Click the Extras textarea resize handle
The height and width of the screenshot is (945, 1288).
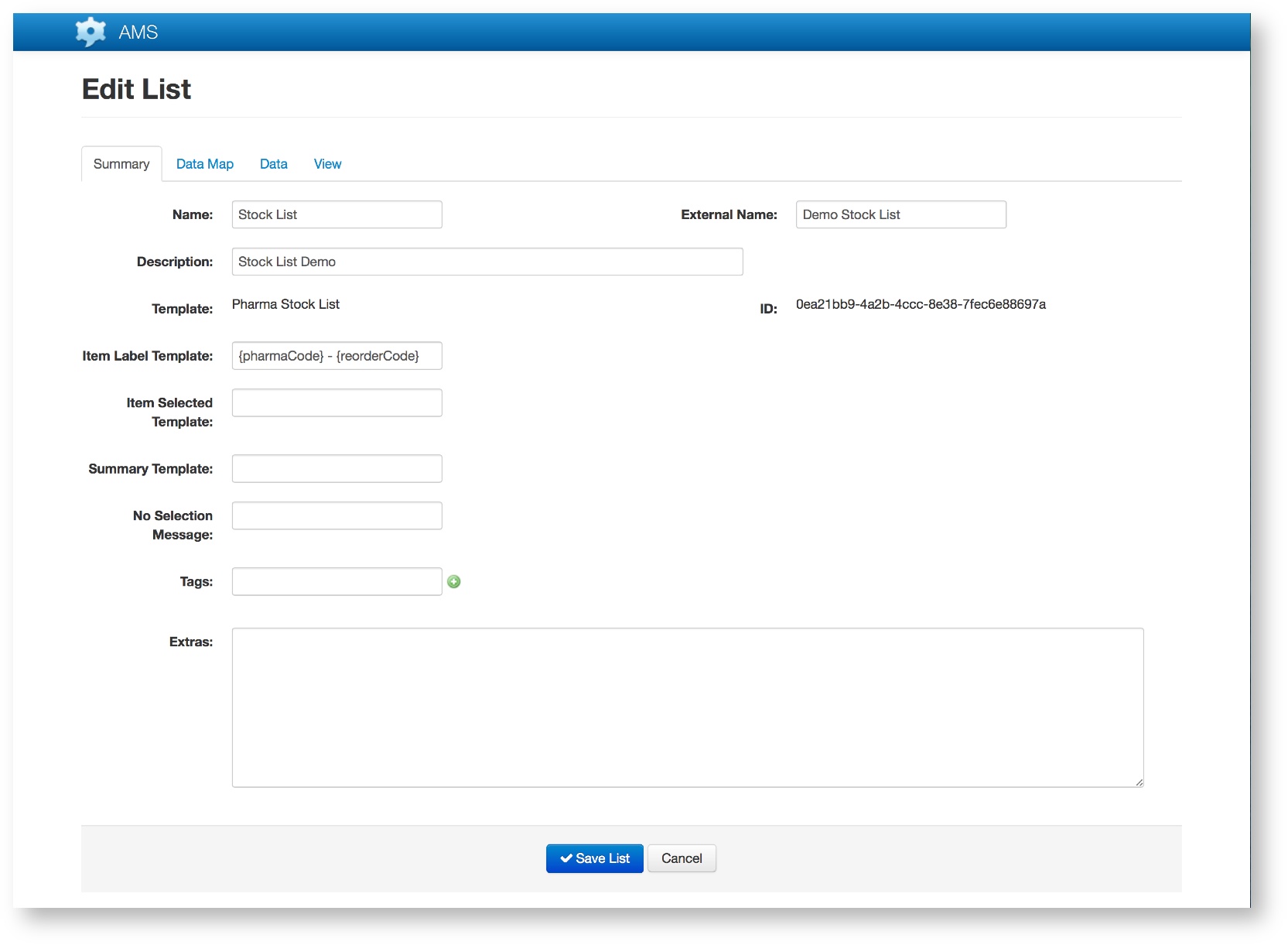(1139, 782)
